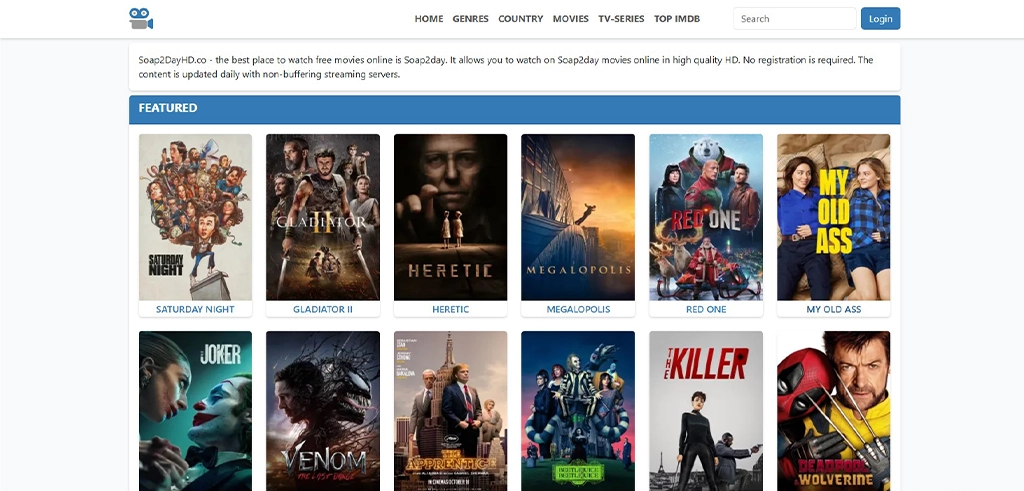Select The Killer movie poster
The width and height of the screenshot is (1024, 491).
click(706, 410)
